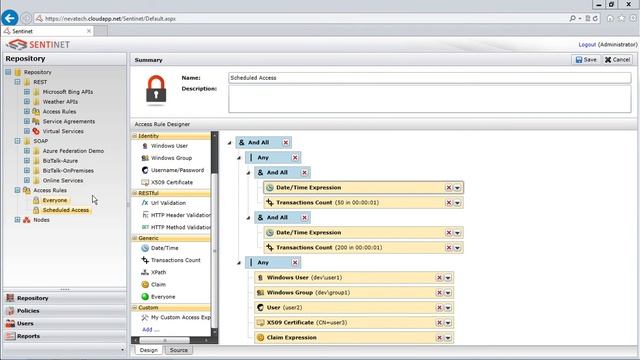
Task: Collapse the Generic palette section
Action: click(135, 238)
